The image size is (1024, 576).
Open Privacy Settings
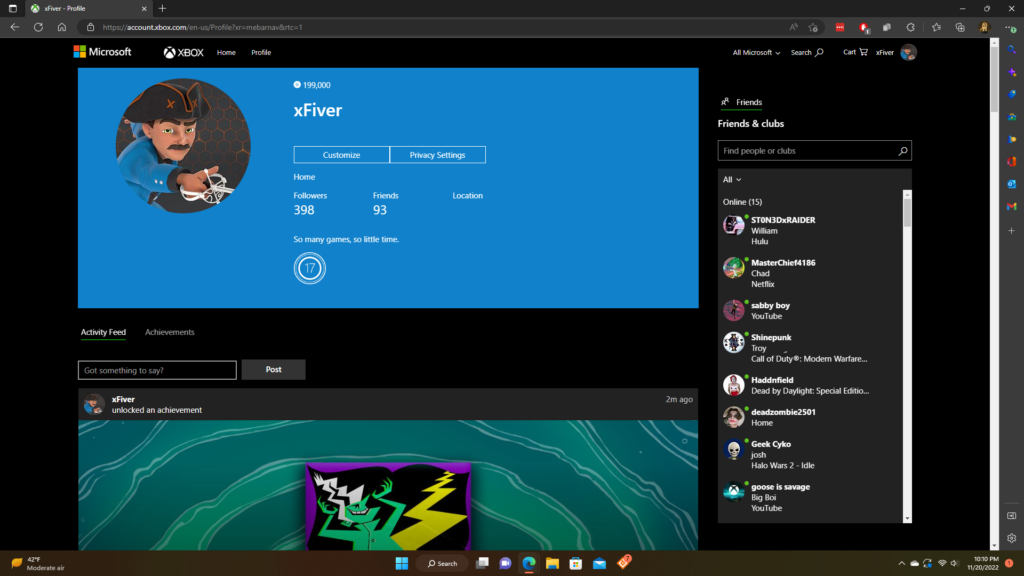click(x=437, y=155)
